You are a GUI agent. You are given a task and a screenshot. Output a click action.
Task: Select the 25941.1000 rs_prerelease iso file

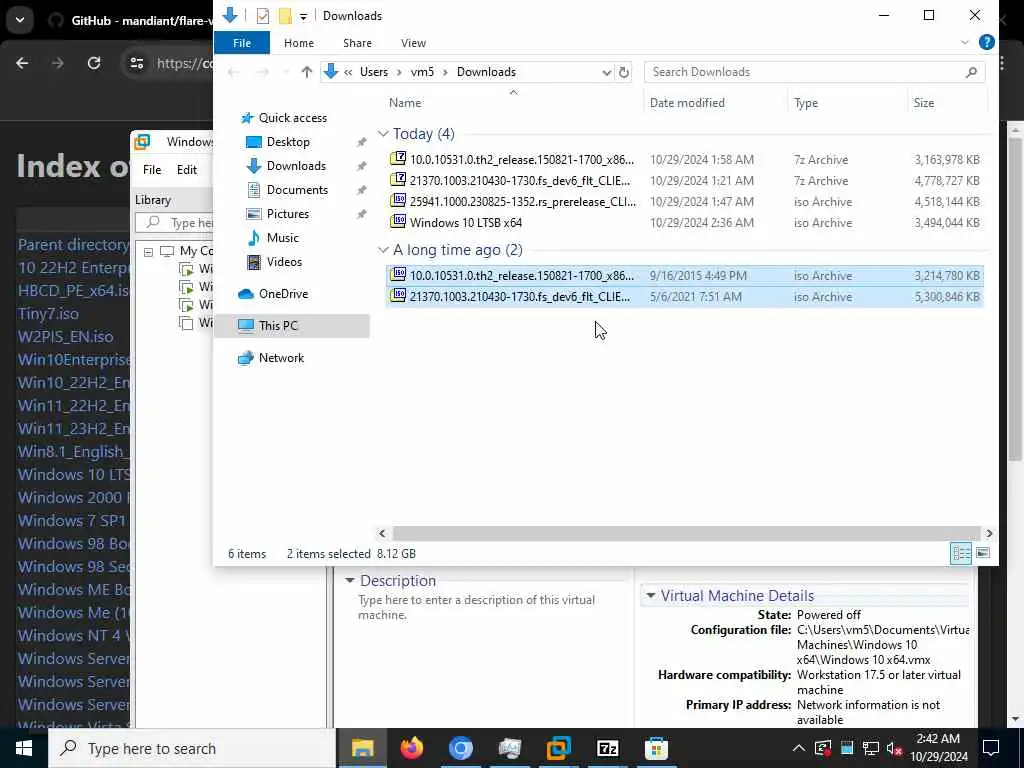pos(684,202)
